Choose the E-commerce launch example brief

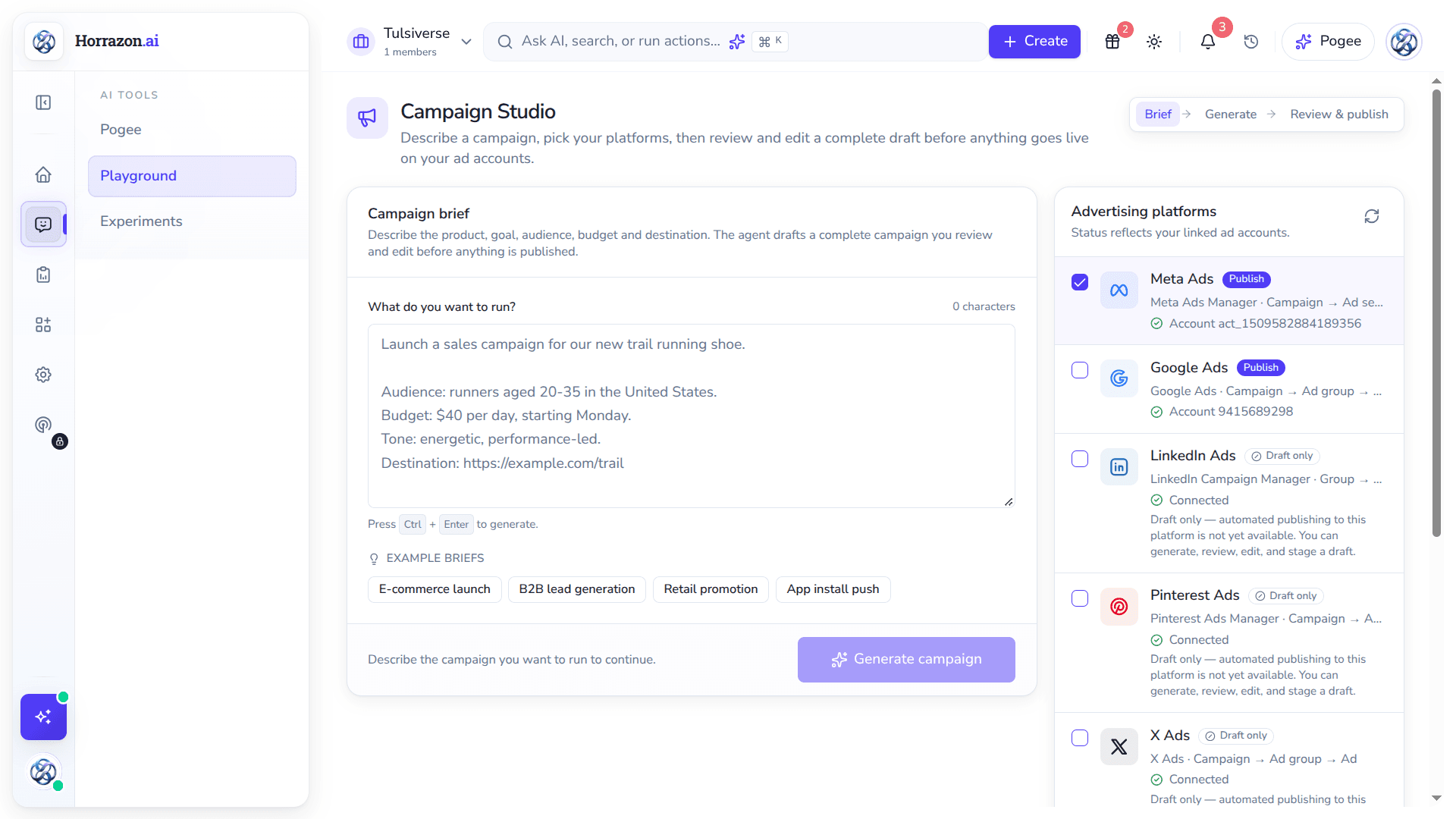tap(435, 589)
